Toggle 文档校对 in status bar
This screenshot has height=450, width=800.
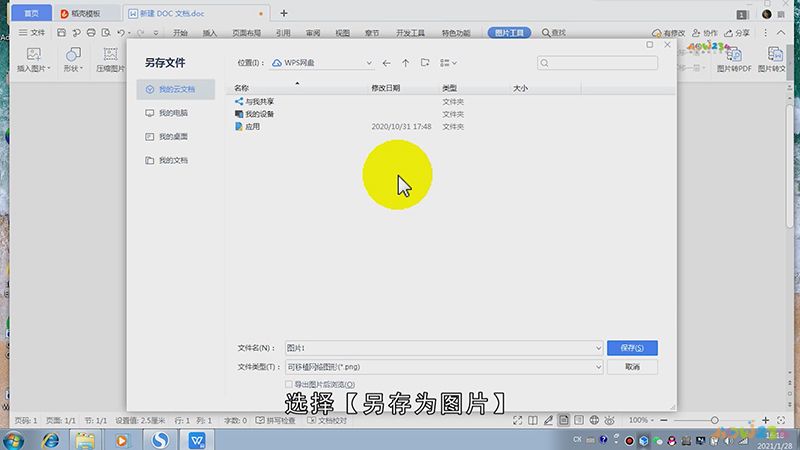pos(327,420)
